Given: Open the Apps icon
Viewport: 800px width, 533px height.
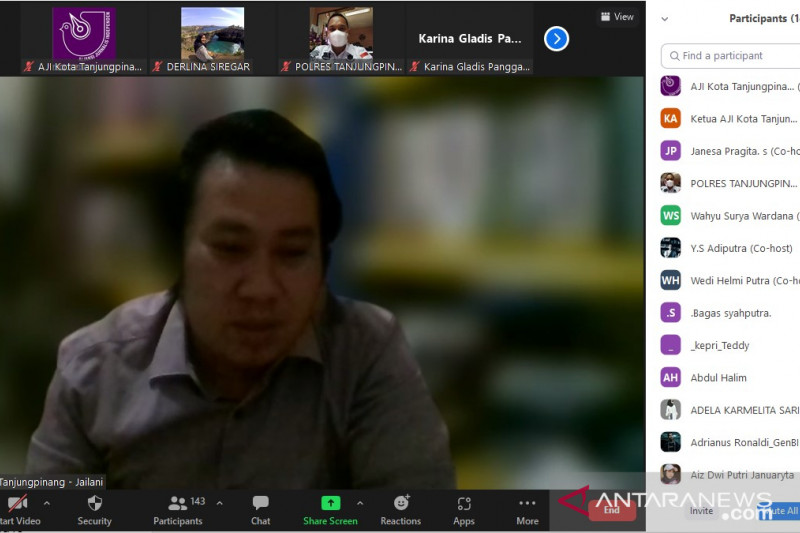Looking at the screenshot, I should [x=464, y=504].
